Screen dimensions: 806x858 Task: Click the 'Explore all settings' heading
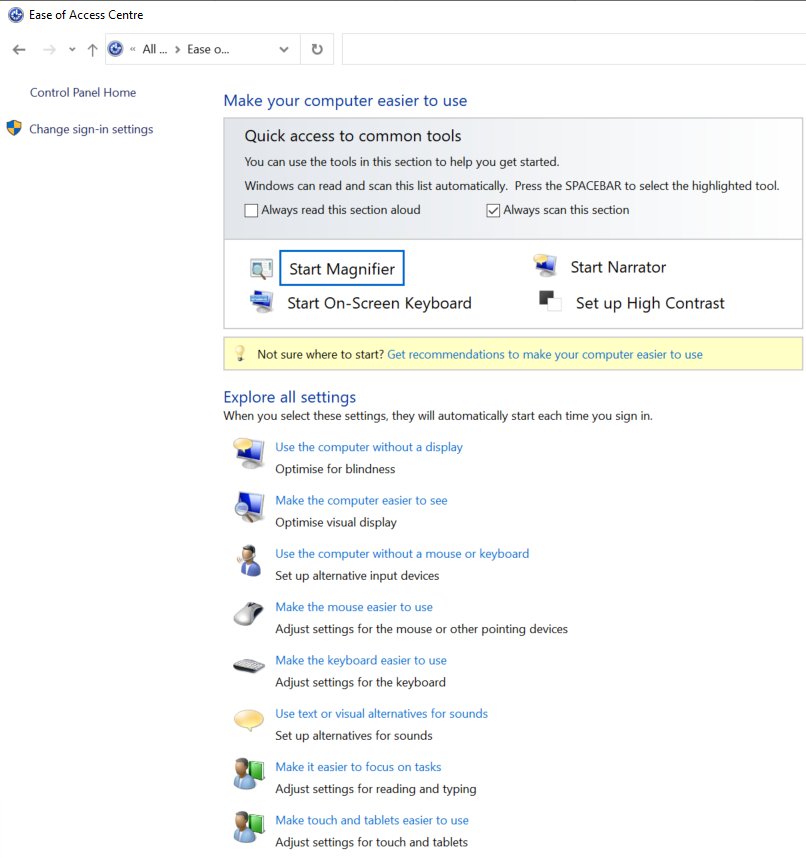click(x=289, y=397)
